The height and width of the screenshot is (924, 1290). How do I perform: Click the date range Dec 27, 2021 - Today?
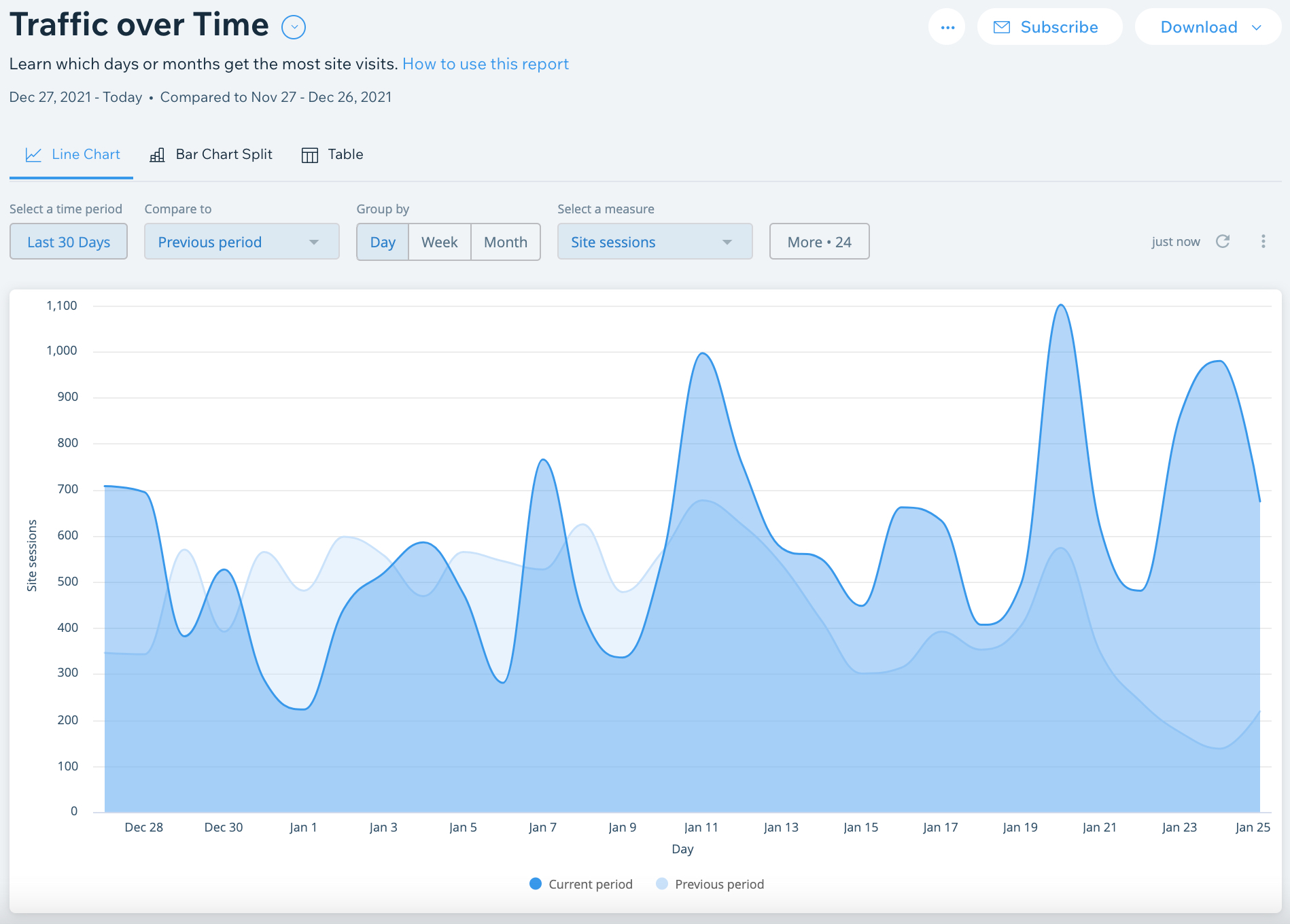(75, 97)
